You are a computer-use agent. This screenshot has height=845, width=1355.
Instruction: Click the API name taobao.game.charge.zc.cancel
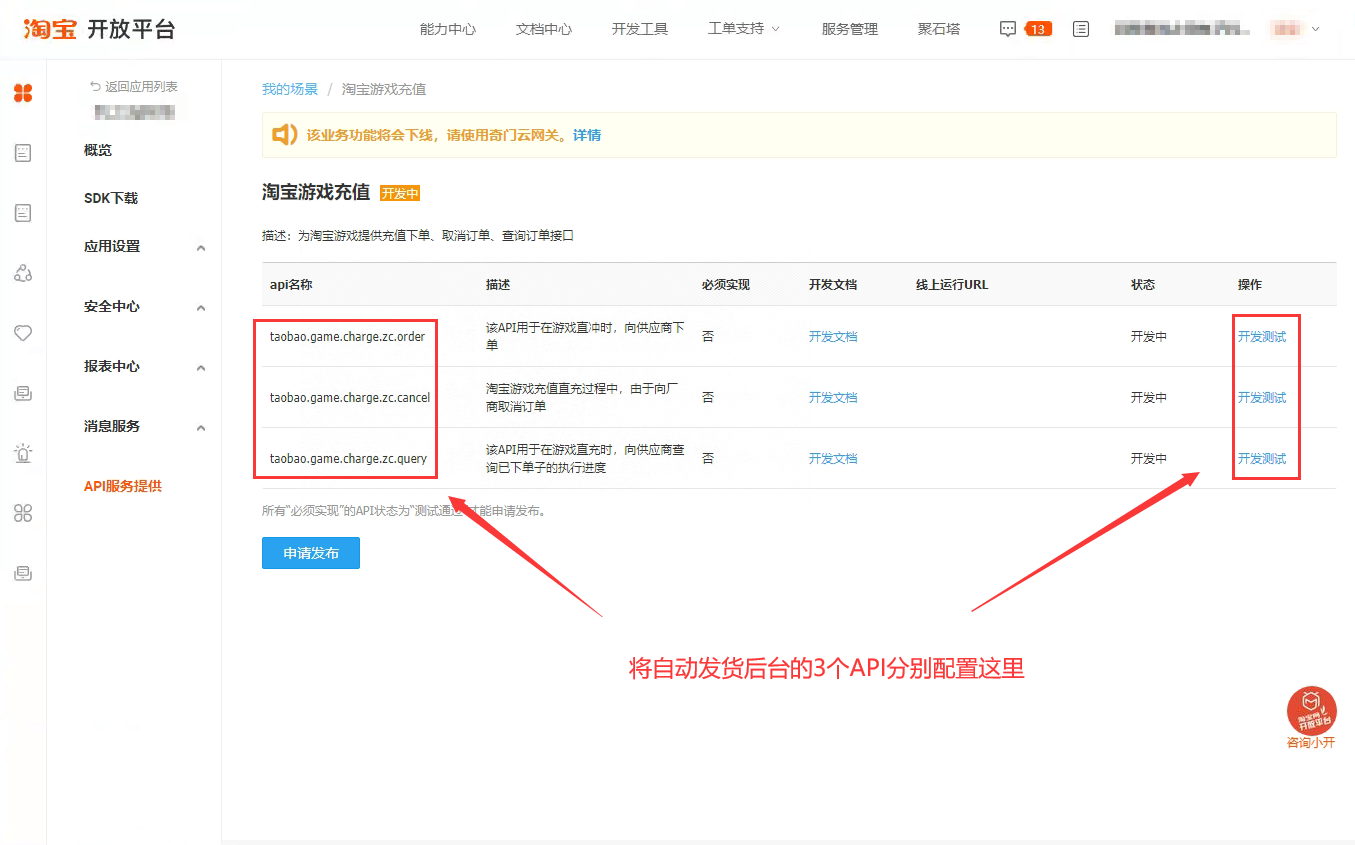[x=350, y=398]
